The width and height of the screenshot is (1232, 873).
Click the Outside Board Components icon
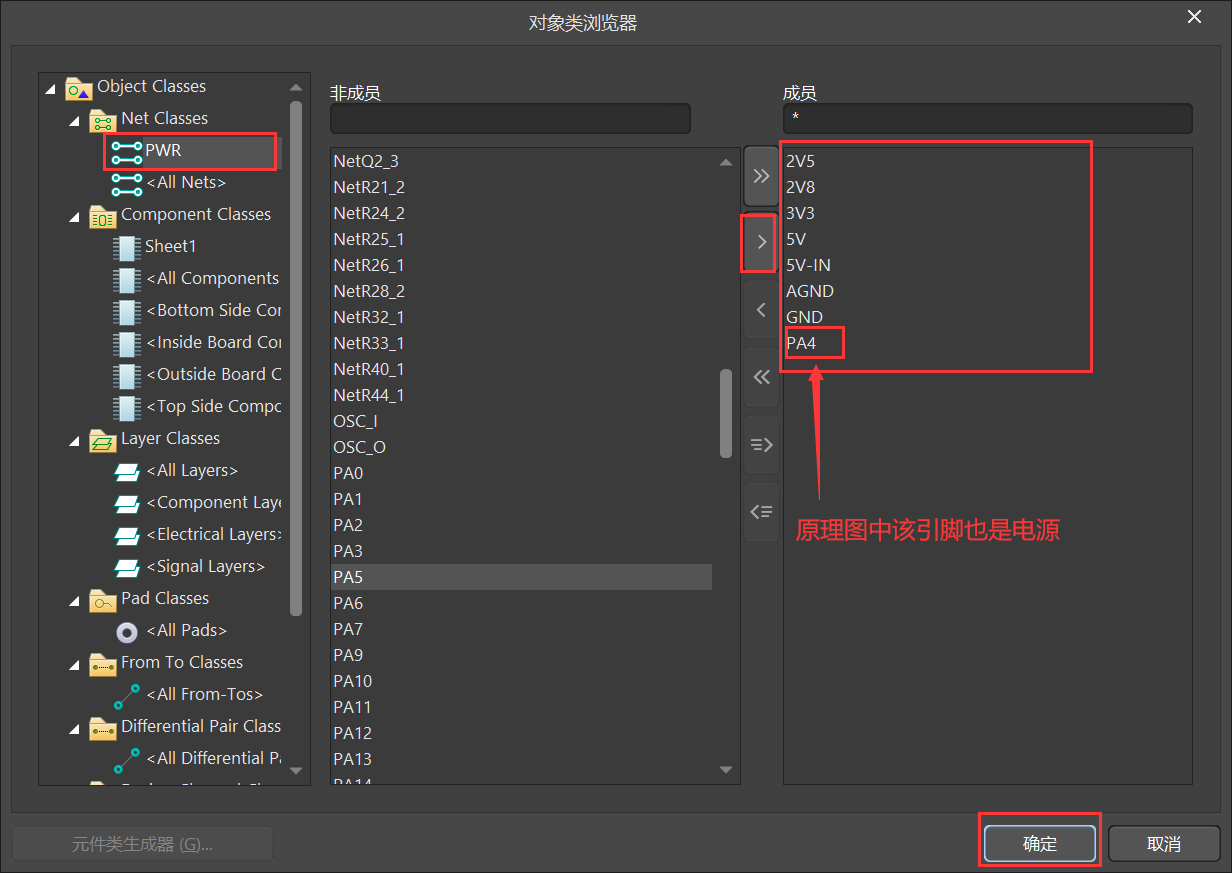click(x=127, y=376)
